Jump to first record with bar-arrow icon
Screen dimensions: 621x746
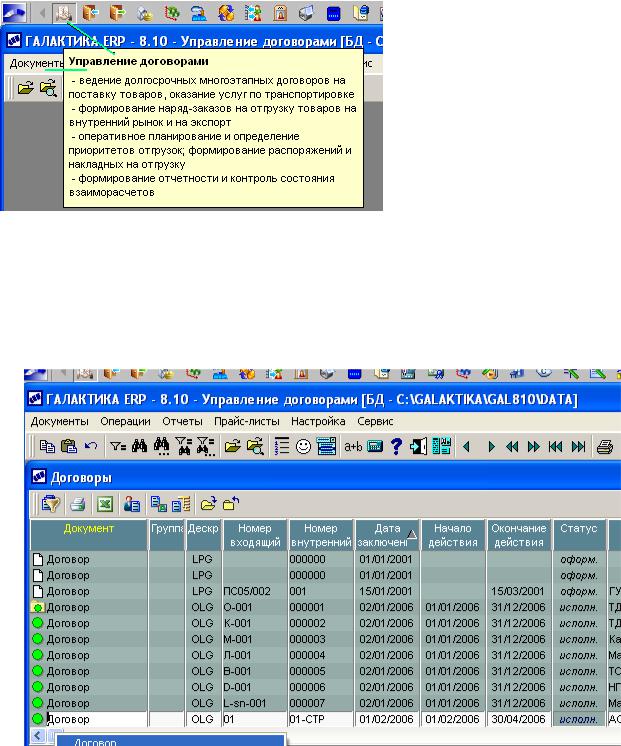click(x=555, y=446)
